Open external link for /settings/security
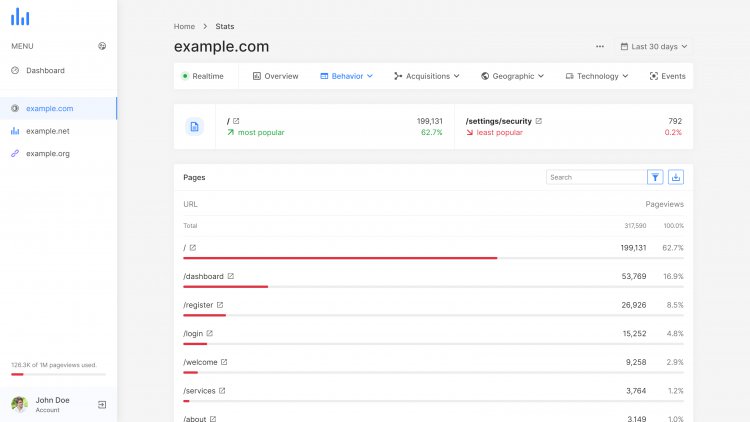The height and width of the screenshot is (422, 750). coord(539,121)
